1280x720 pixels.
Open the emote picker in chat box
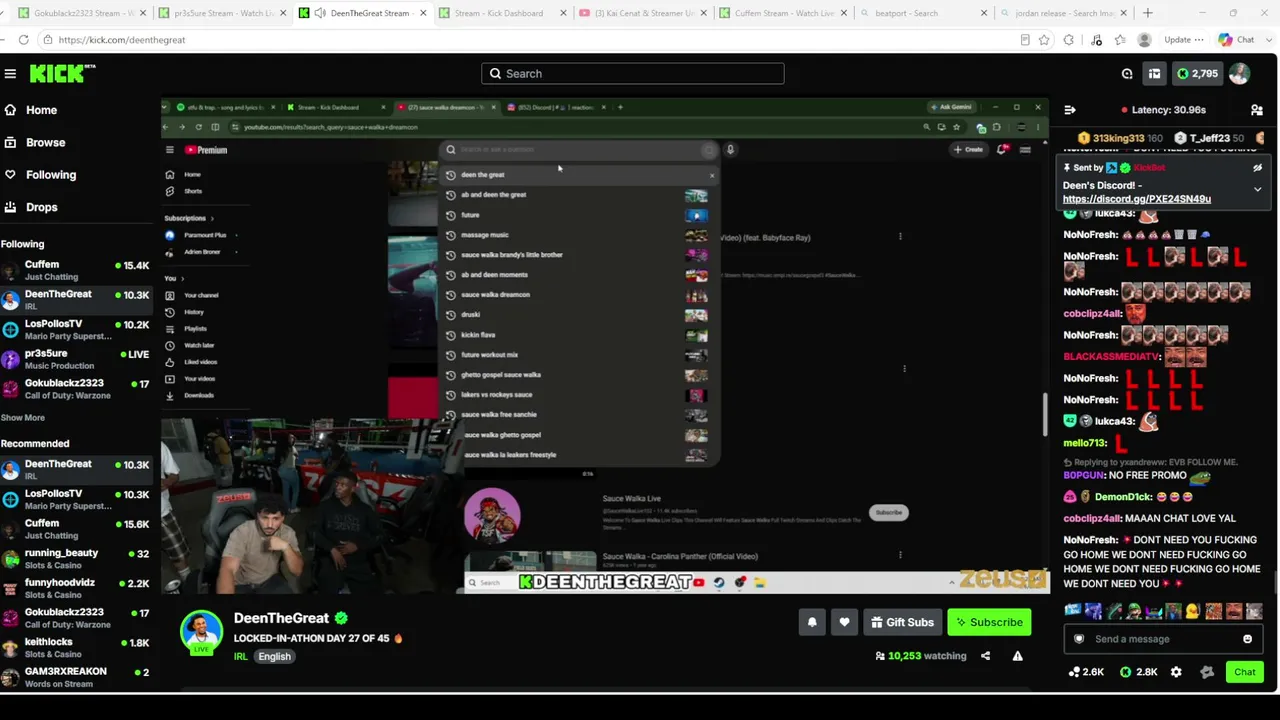pos(1247,639)
